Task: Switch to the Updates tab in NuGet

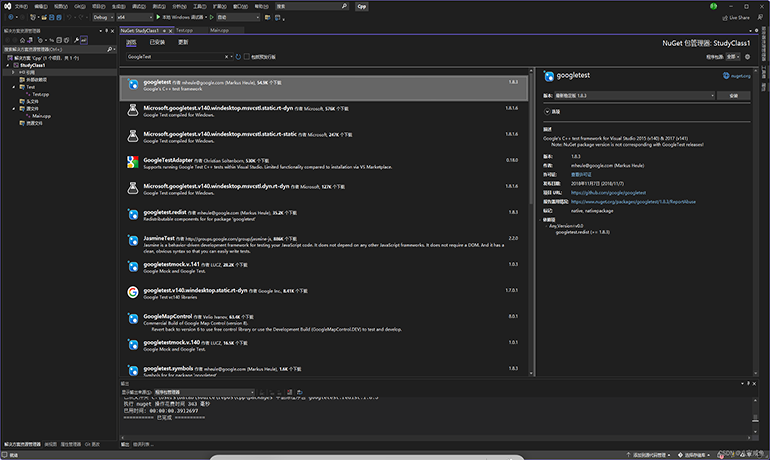Action: 183,43
